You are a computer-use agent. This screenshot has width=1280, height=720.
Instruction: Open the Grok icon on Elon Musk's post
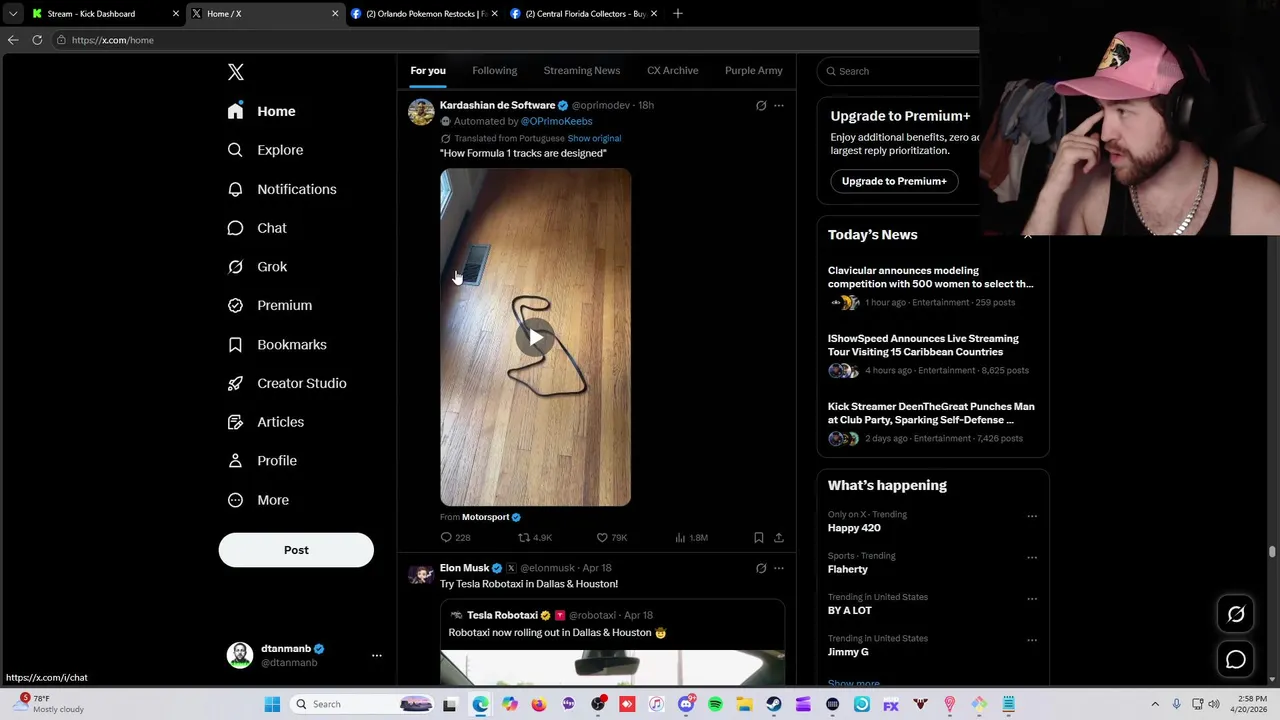click(761, 568)
